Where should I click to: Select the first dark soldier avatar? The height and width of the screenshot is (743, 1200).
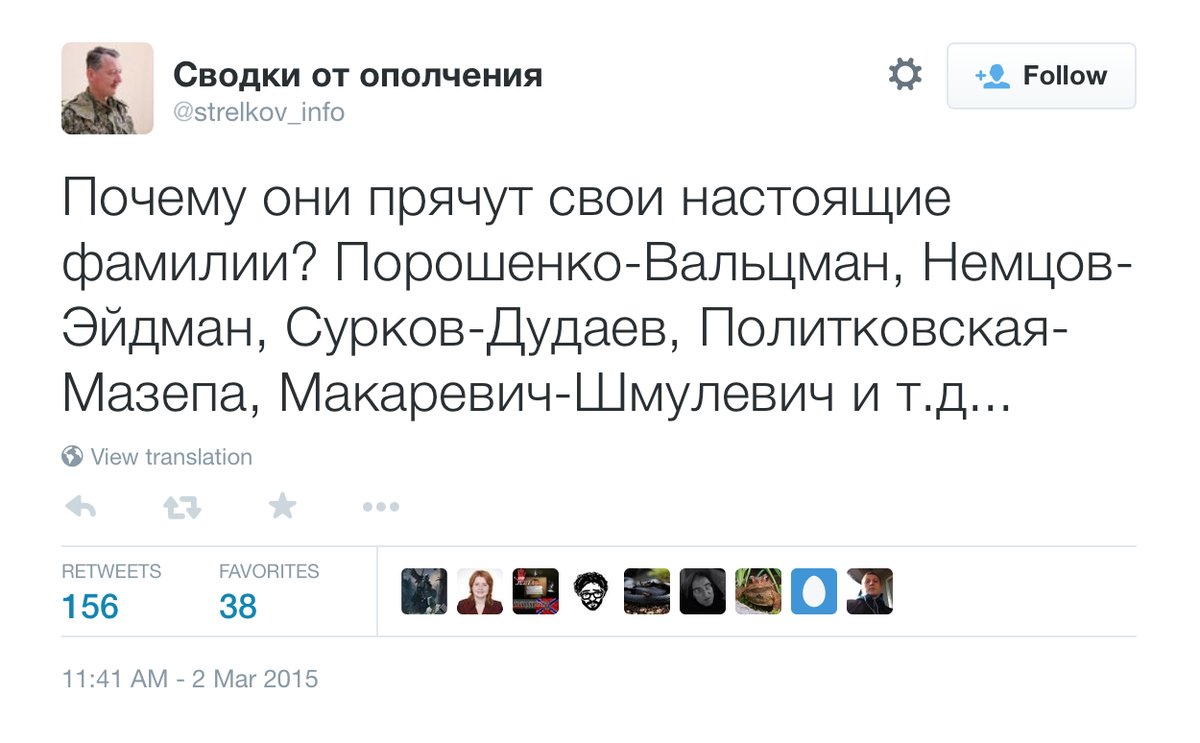pyautogui.click(x=424, y=591)
